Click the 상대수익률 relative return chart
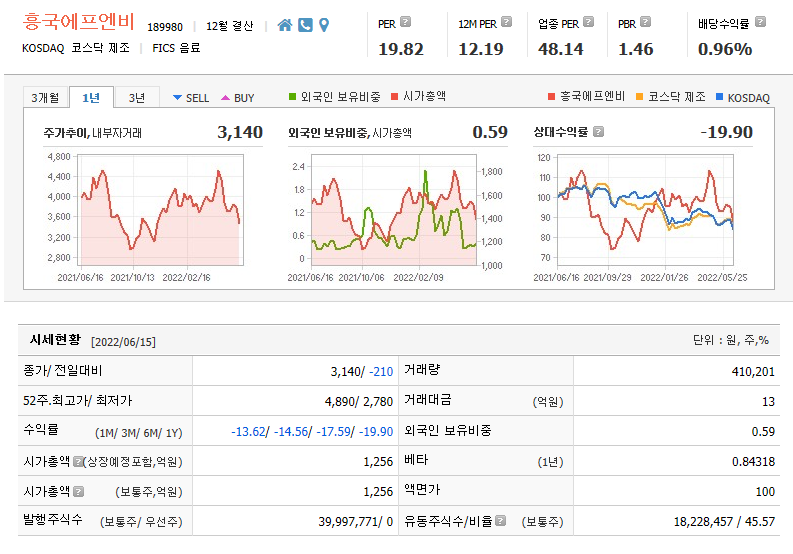 [645, 210]
